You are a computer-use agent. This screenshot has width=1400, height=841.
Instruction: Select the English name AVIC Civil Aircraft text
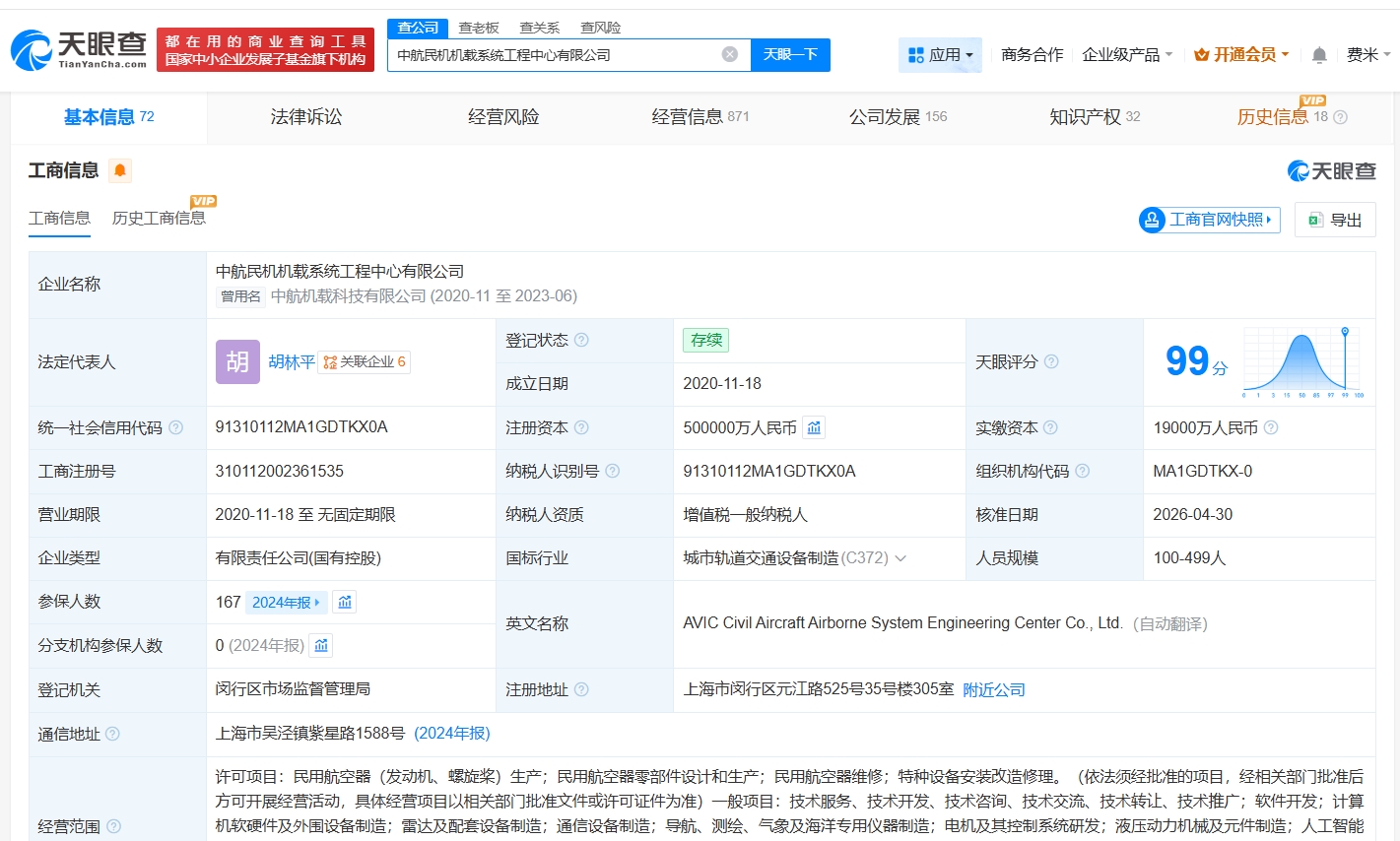tap(903, 623)
